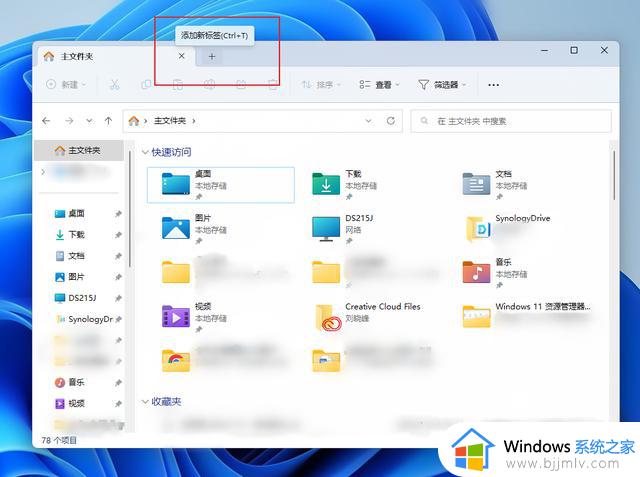Open the 排序 sort dropdown
Image resolution: width=640 pixels, height=477 pixels.
point(321,84)
